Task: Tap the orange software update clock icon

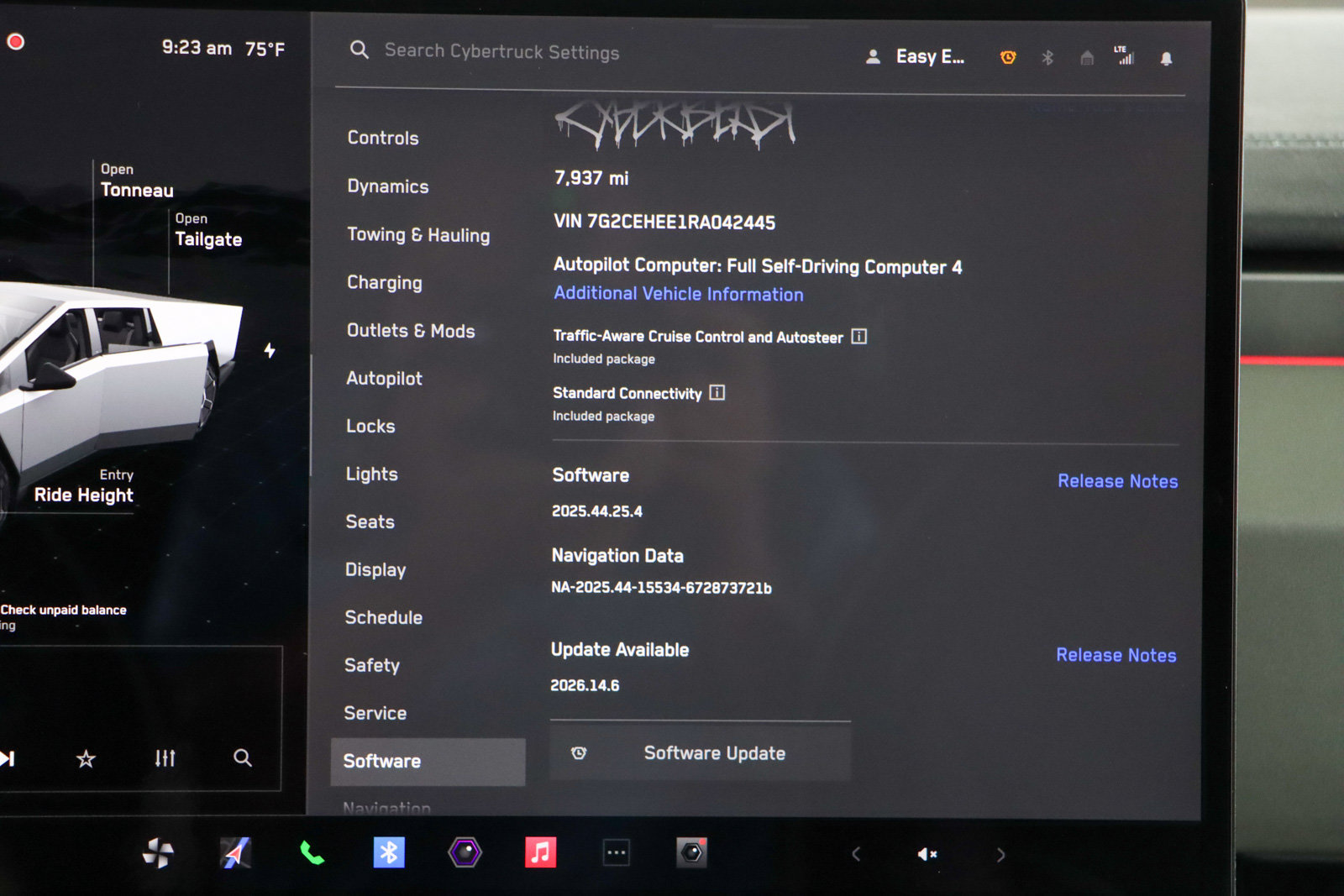Action: 1008,57
